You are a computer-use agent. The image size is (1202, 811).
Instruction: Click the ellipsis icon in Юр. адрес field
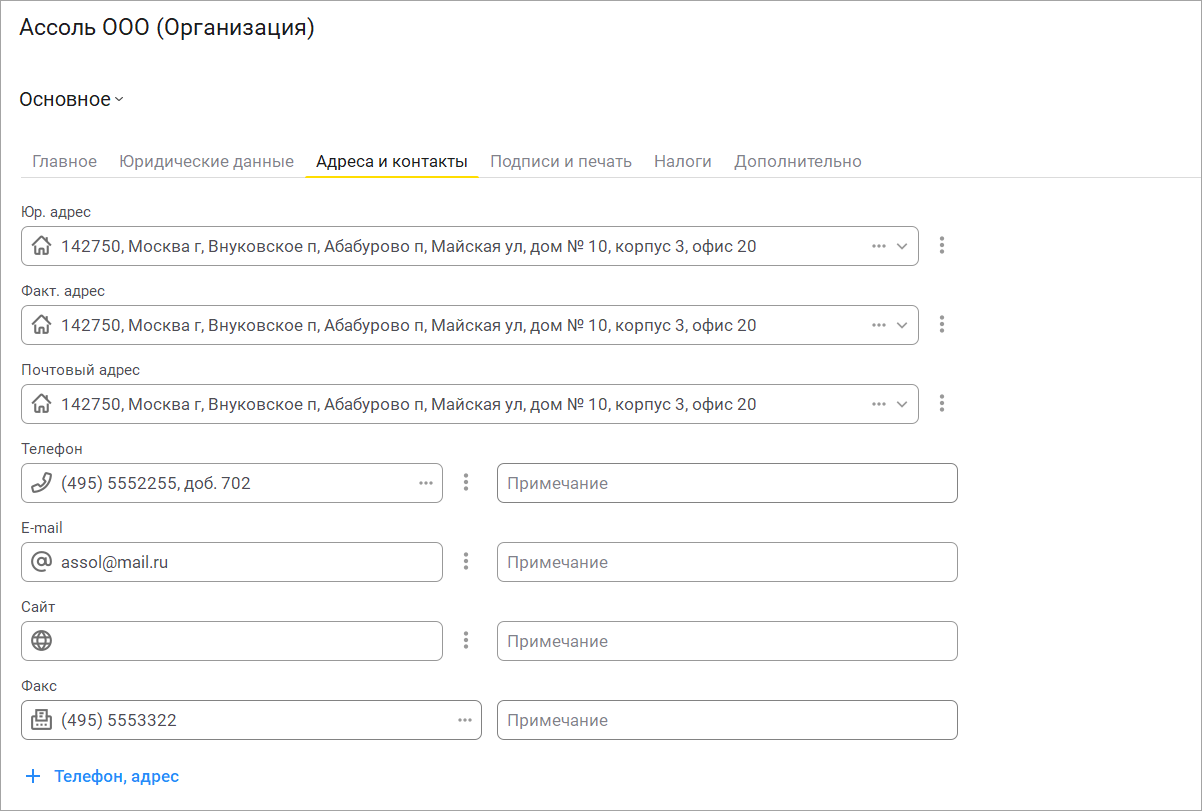879,246
